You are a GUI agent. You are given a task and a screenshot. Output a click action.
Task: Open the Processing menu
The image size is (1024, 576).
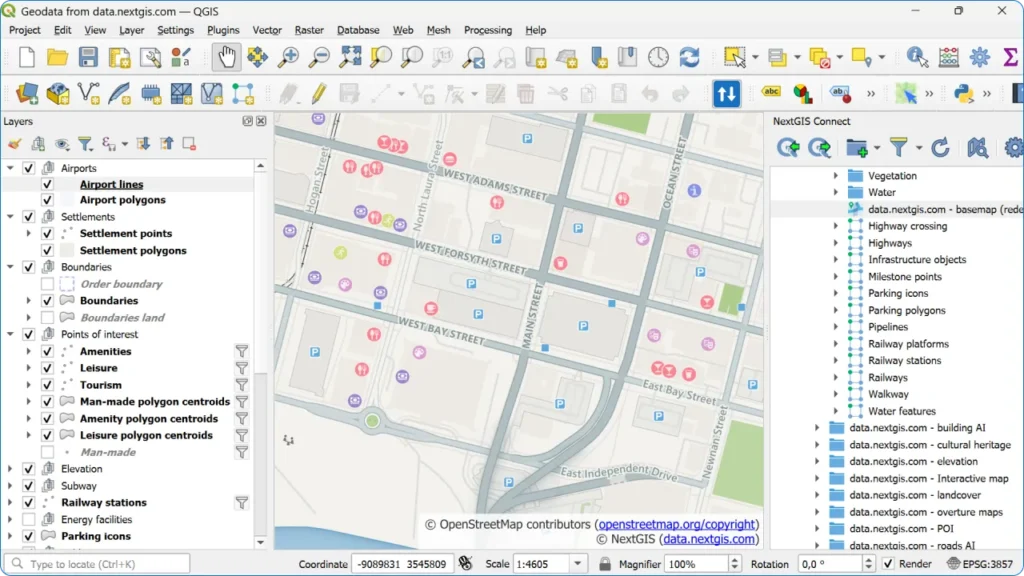[x=488, y=30]
